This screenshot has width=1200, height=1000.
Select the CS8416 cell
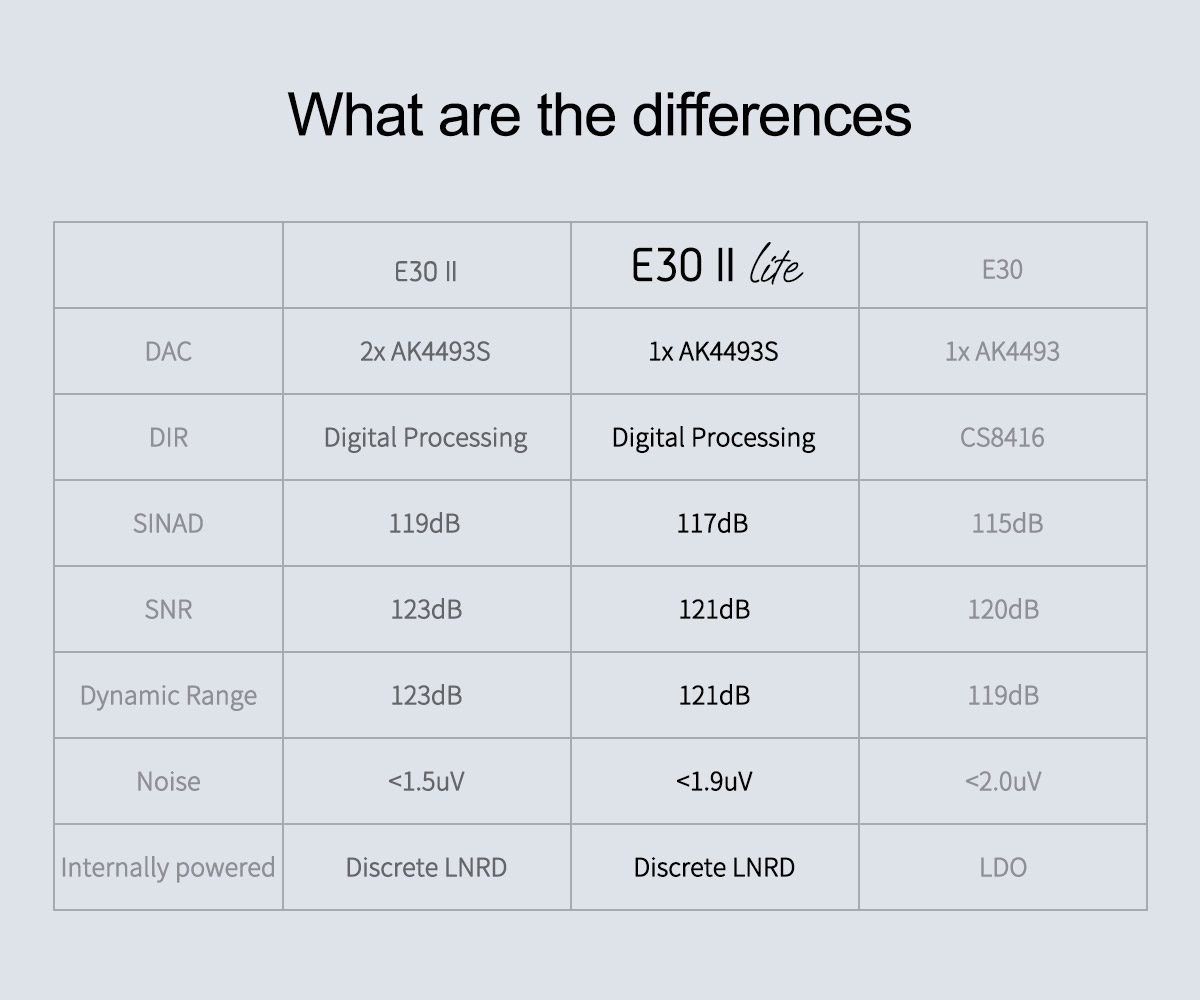[1002, 438]
